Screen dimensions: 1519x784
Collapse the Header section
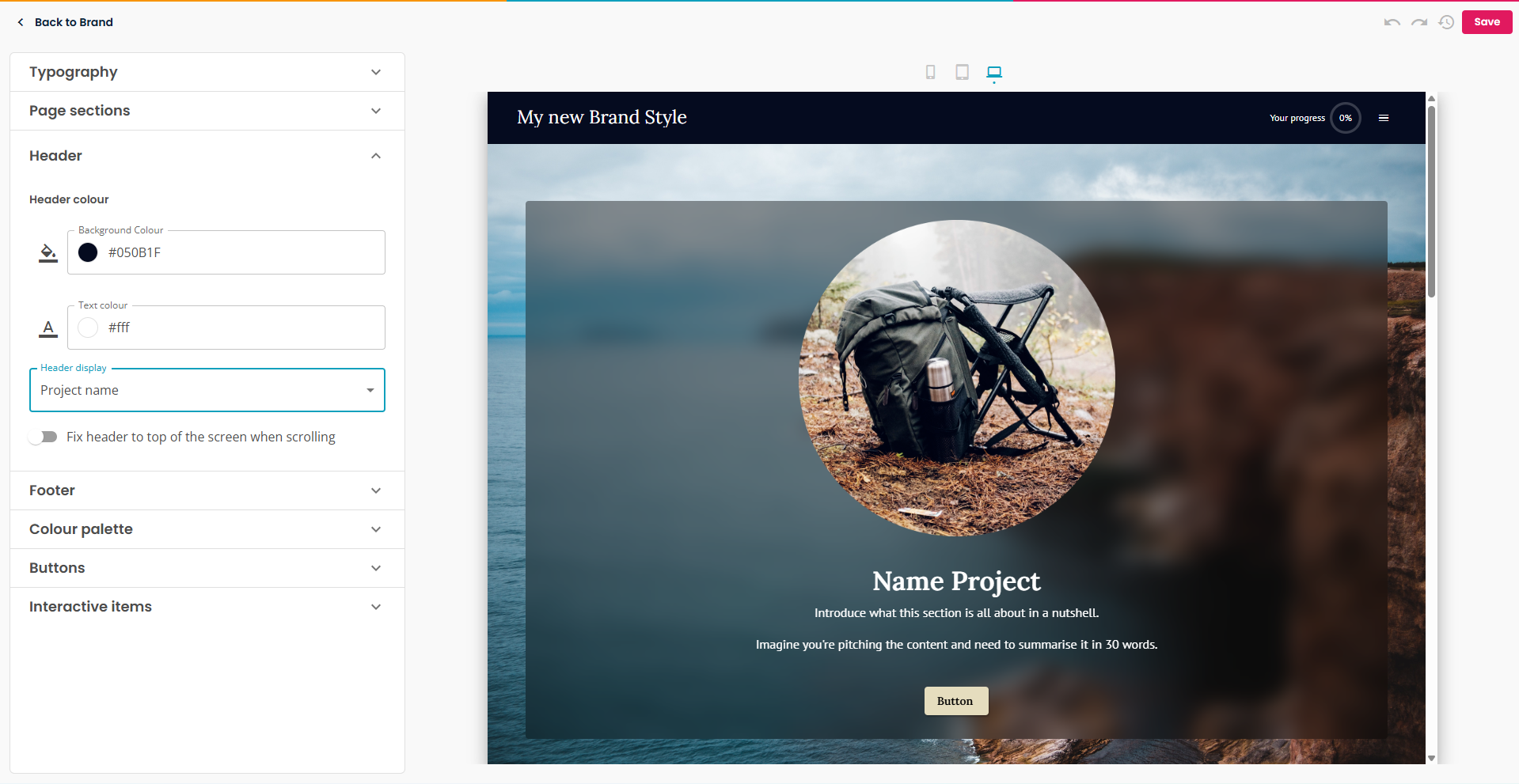[x=207, y=156]
